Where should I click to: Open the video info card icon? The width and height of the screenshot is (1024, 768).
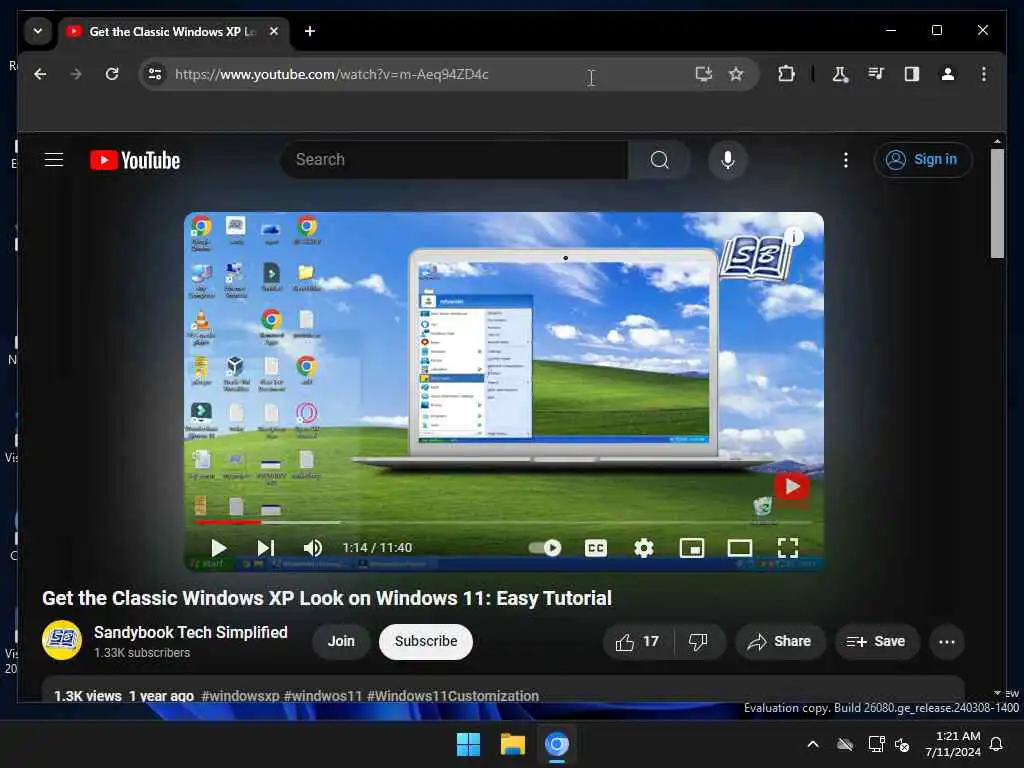pyautogui.click(x=793, y=236)
